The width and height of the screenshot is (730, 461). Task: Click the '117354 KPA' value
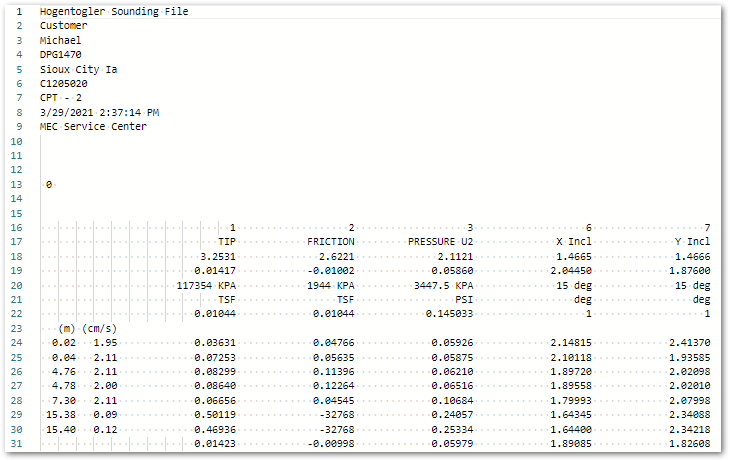point(206,285)
